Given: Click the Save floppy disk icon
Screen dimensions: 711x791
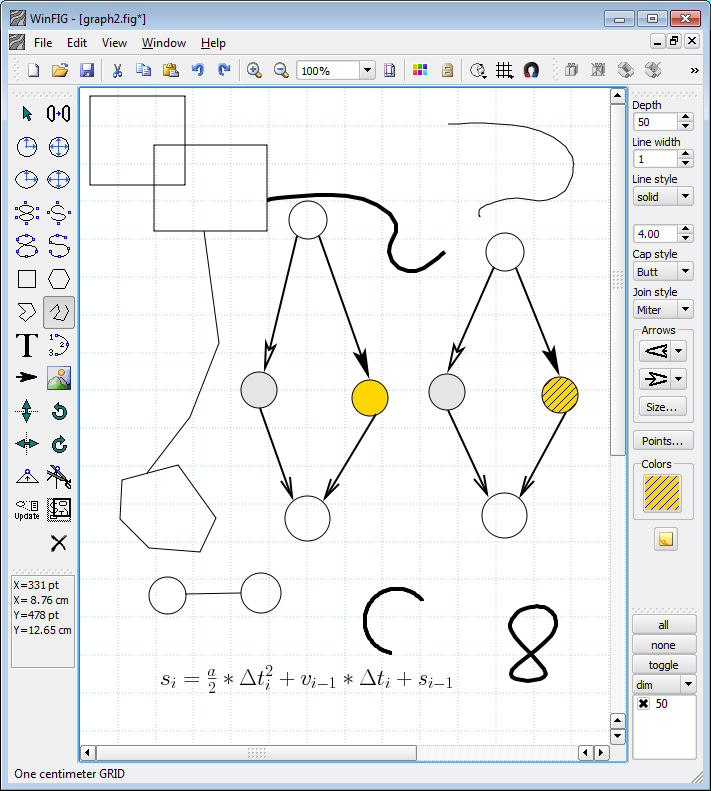Looking at the screenshot, I should pos(87,70).
